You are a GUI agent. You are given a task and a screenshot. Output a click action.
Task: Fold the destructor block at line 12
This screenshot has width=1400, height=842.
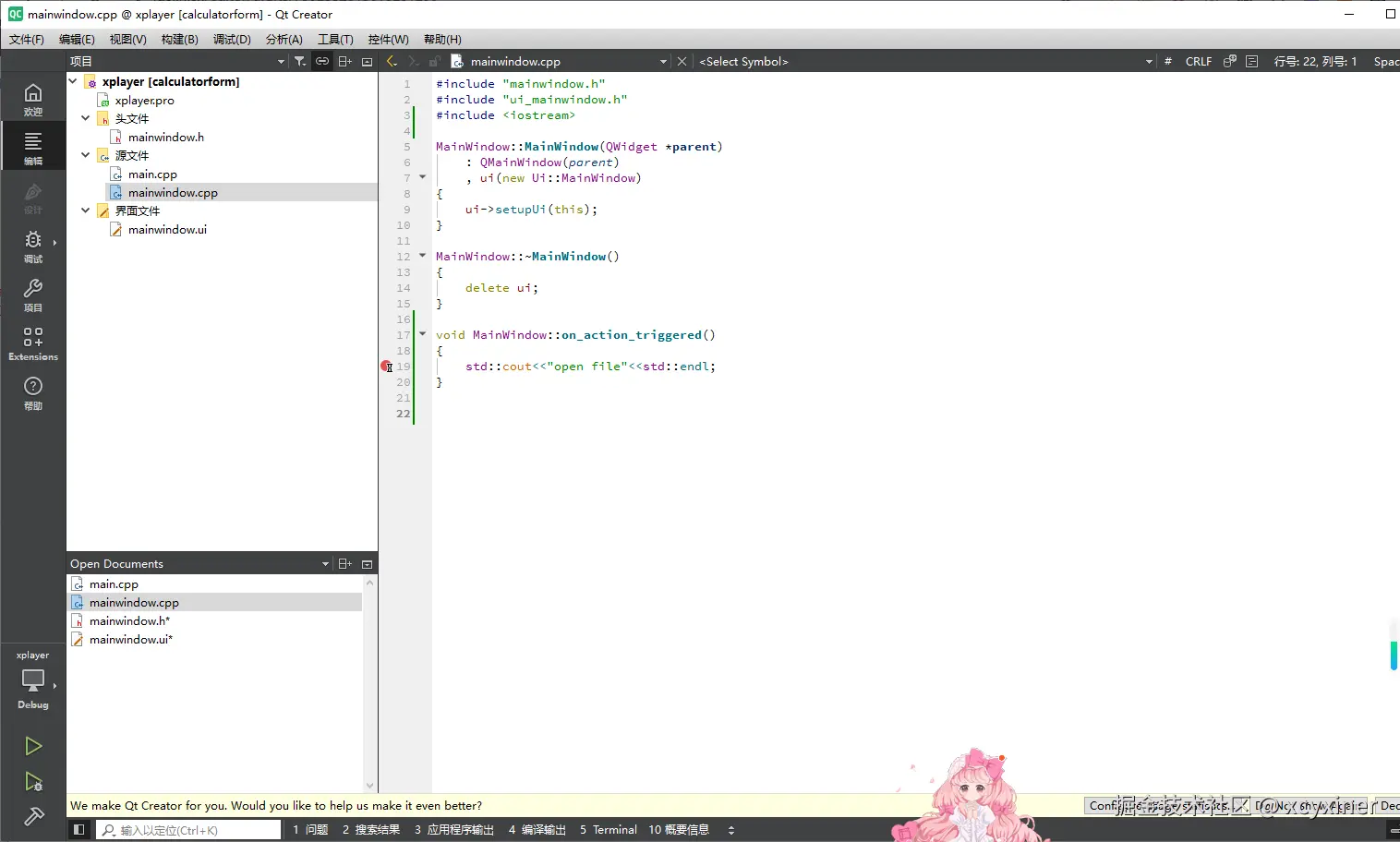(423, 256)
